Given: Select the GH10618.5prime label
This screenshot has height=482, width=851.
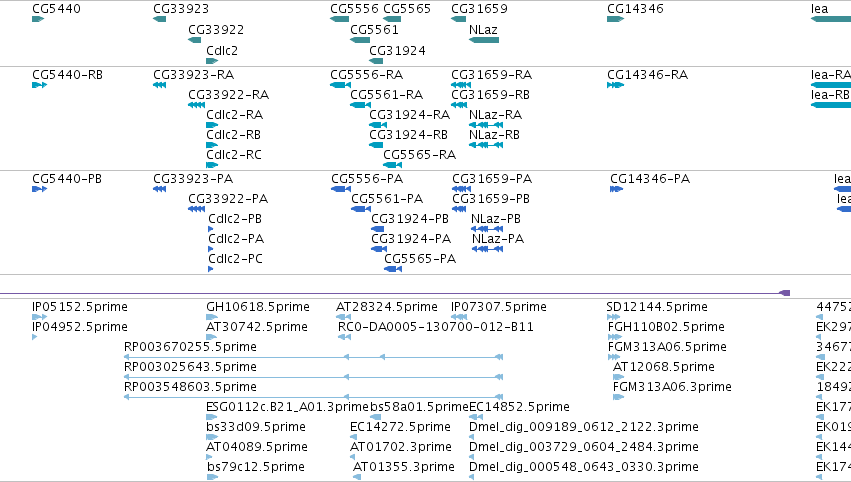Looking at the screenshot, I should tap(258, 307).
